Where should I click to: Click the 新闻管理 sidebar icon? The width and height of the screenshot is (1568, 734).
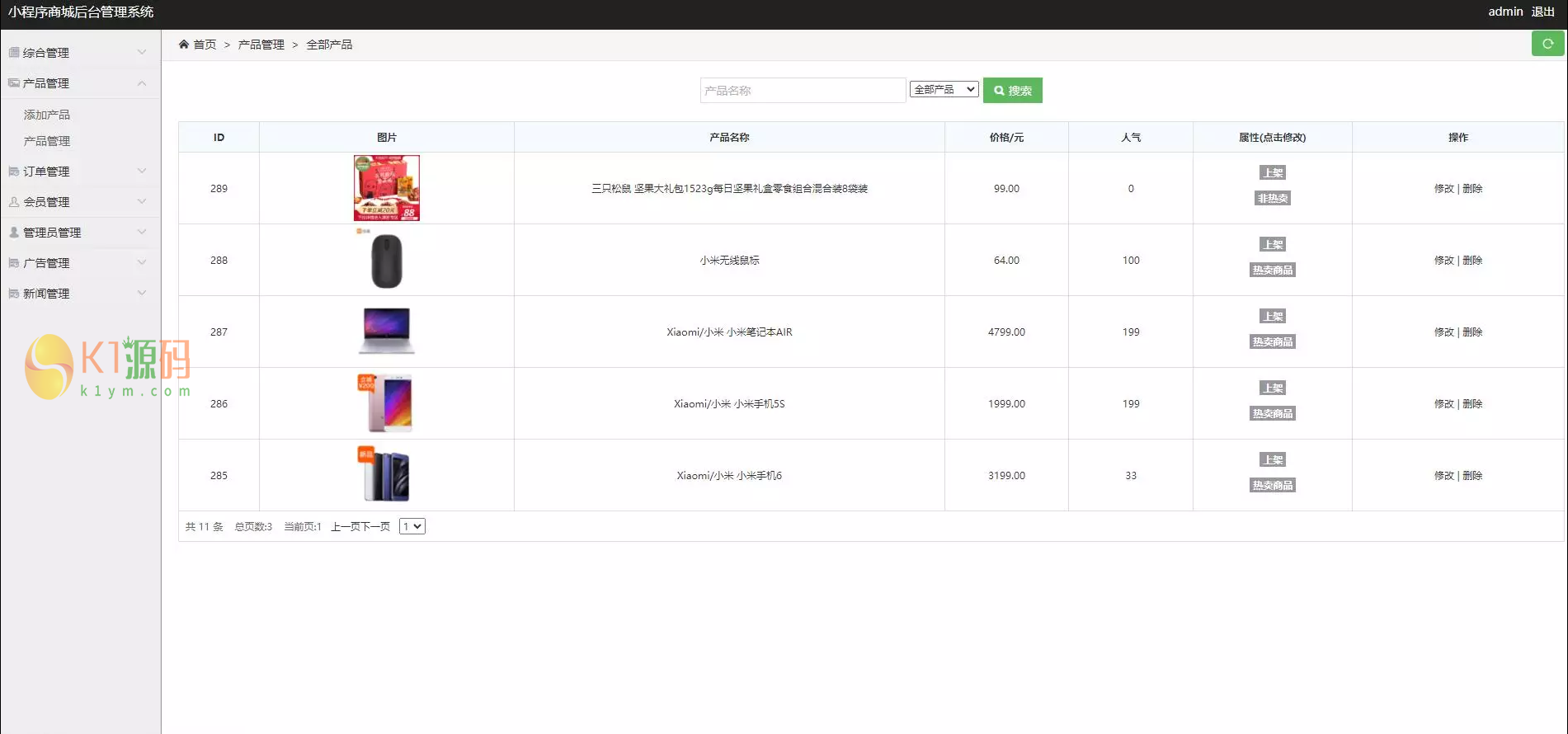click(x=14, y=294)
